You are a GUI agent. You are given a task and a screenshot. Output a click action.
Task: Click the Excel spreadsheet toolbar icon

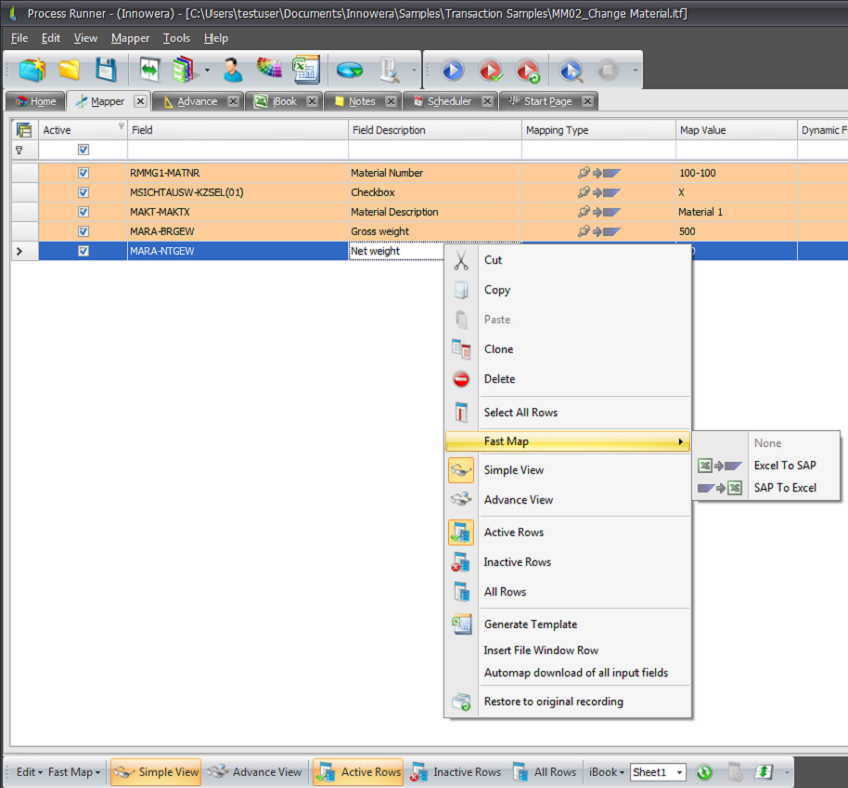pyautogui.click(x=304, y=70)
